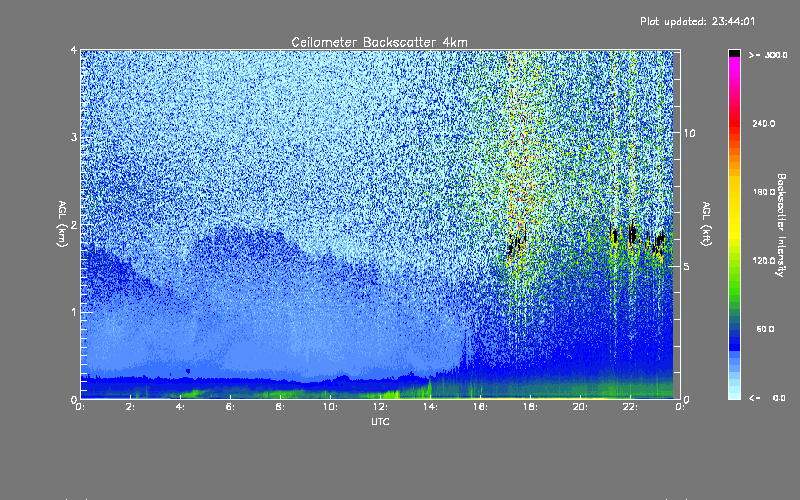Click the '4:' UTC time tick
The height and width of the screenshot is (500, 800).
[181, 407]
